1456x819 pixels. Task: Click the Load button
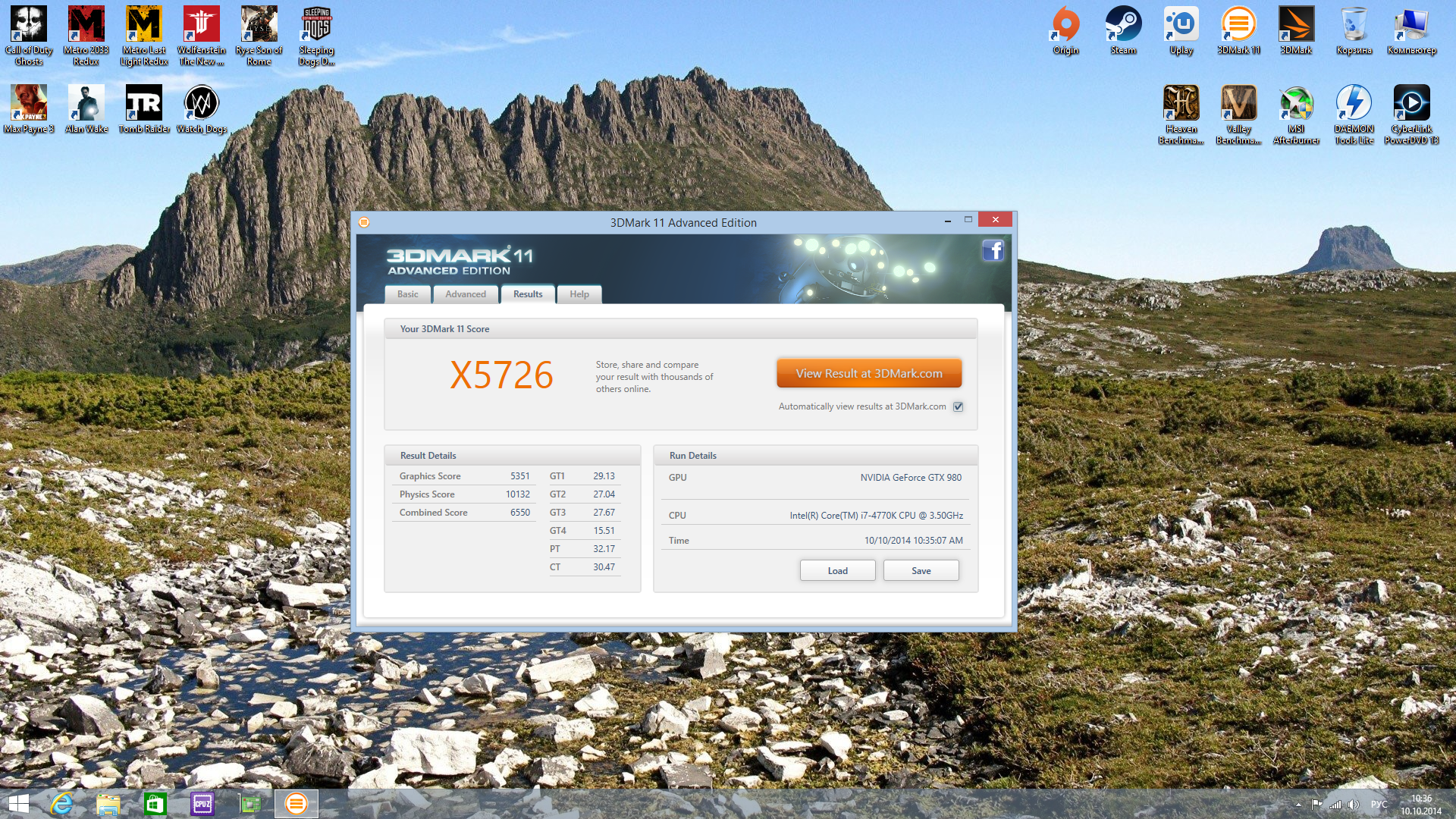(x=837, y=570)
